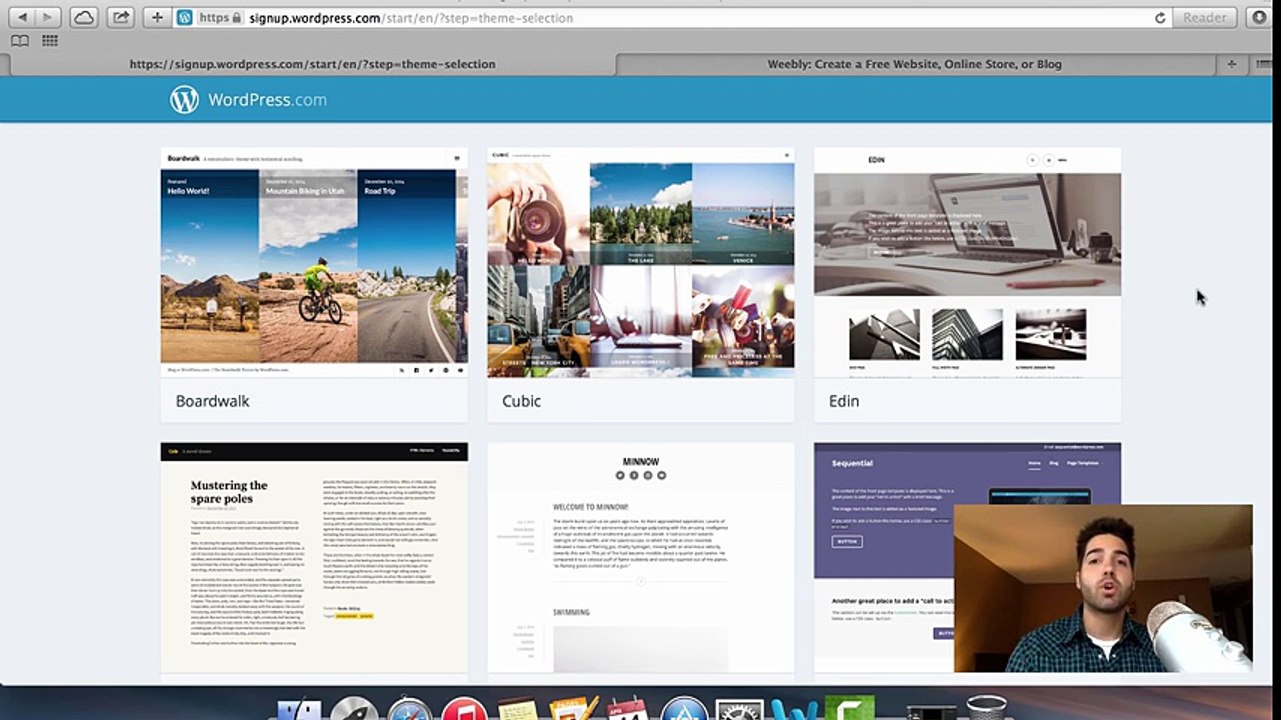Open System Preferences gear in Dock
This screenshot has width=1281, height=720.
[740, 709]
